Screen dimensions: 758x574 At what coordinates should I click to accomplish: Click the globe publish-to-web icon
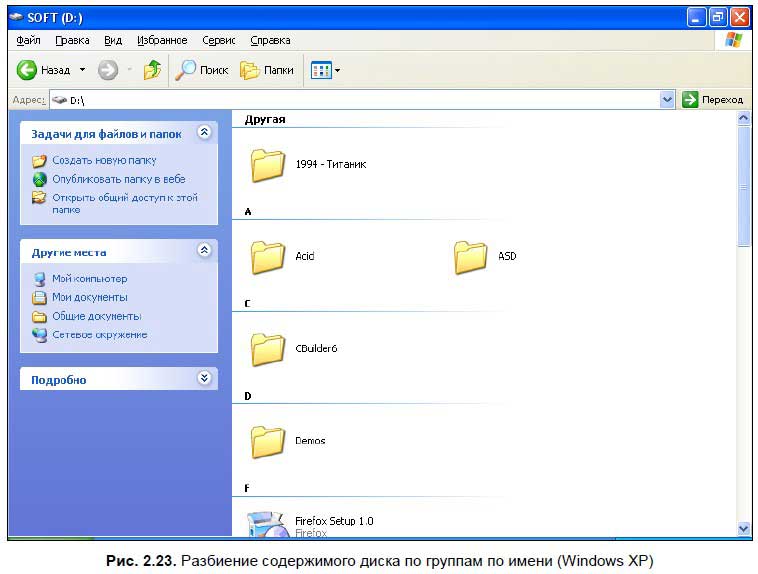pos(39,179)
